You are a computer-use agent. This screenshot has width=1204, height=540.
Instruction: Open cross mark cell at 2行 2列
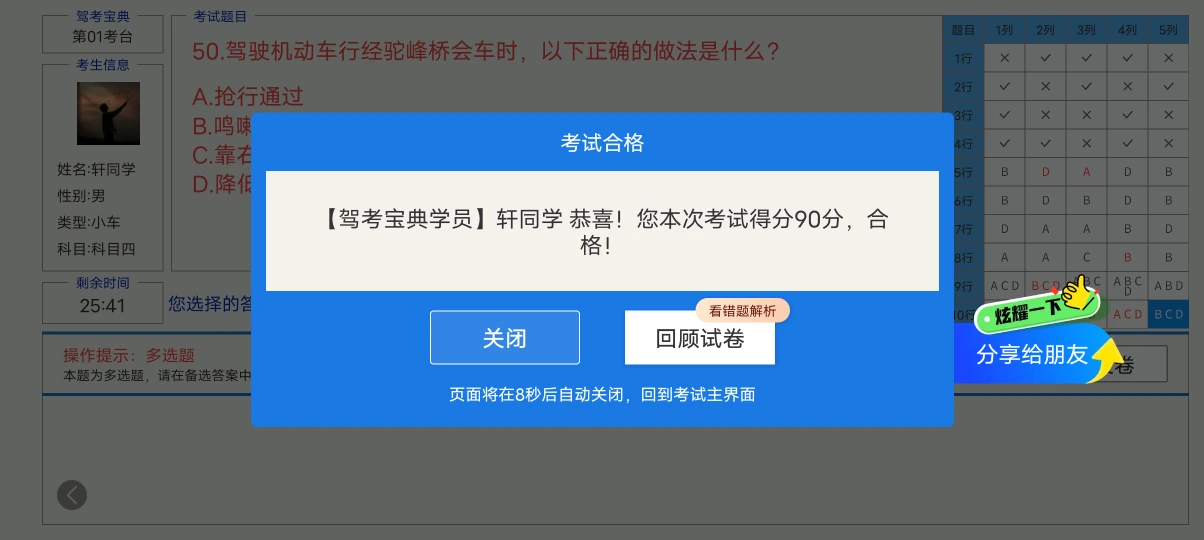[x=1045, y=86]
